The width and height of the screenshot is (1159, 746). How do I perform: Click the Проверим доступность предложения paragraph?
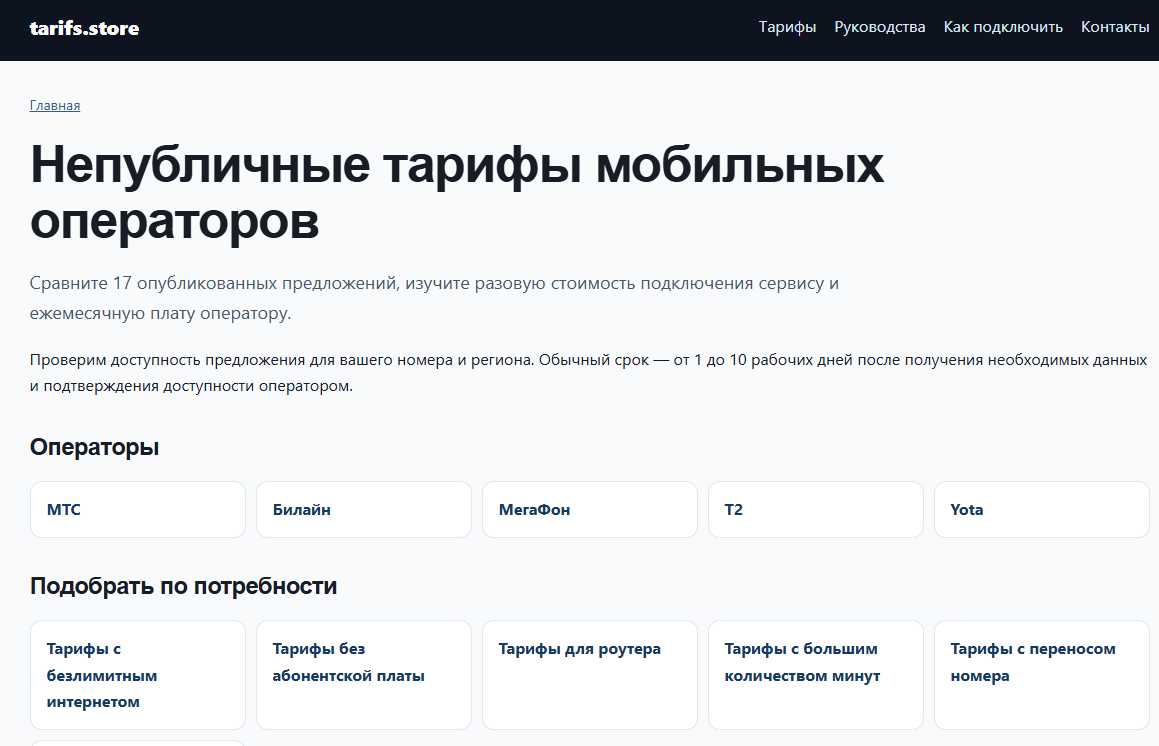click(588, 373)
